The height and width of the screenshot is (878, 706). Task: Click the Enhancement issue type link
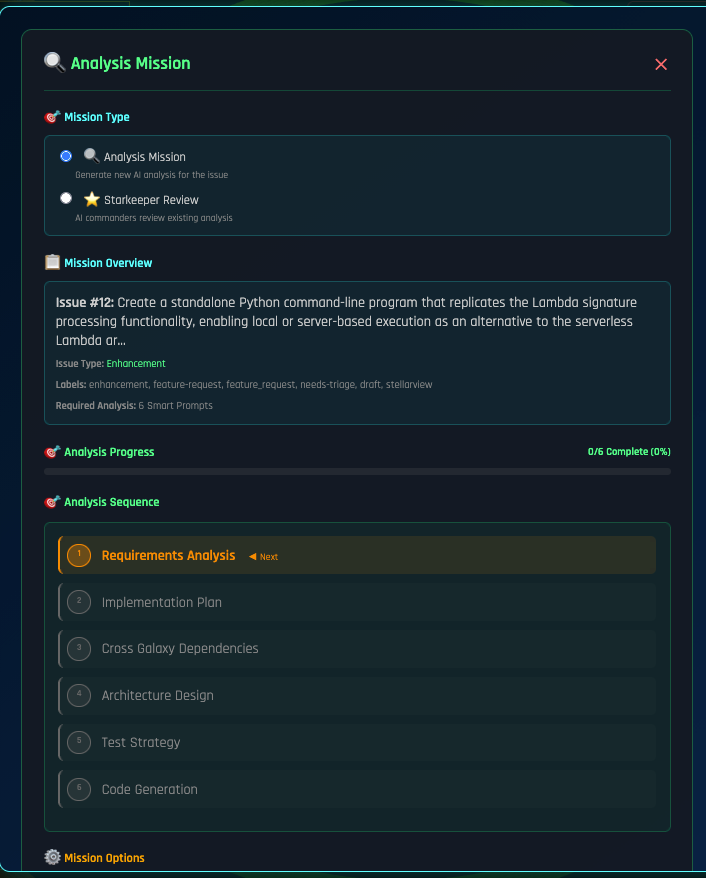click(136, 364)
